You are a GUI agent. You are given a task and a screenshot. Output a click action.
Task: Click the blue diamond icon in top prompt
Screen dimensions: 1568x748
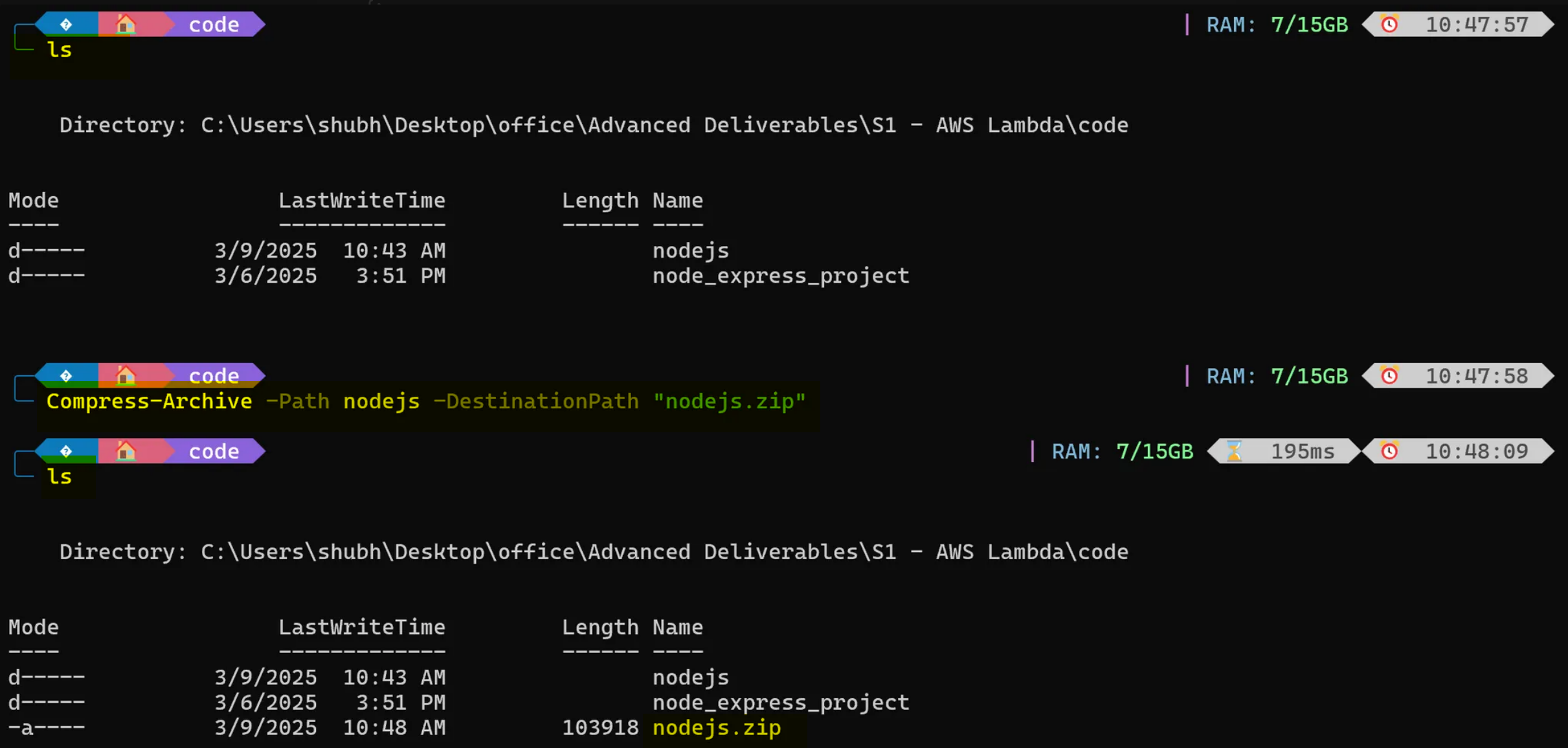(66, 25)
